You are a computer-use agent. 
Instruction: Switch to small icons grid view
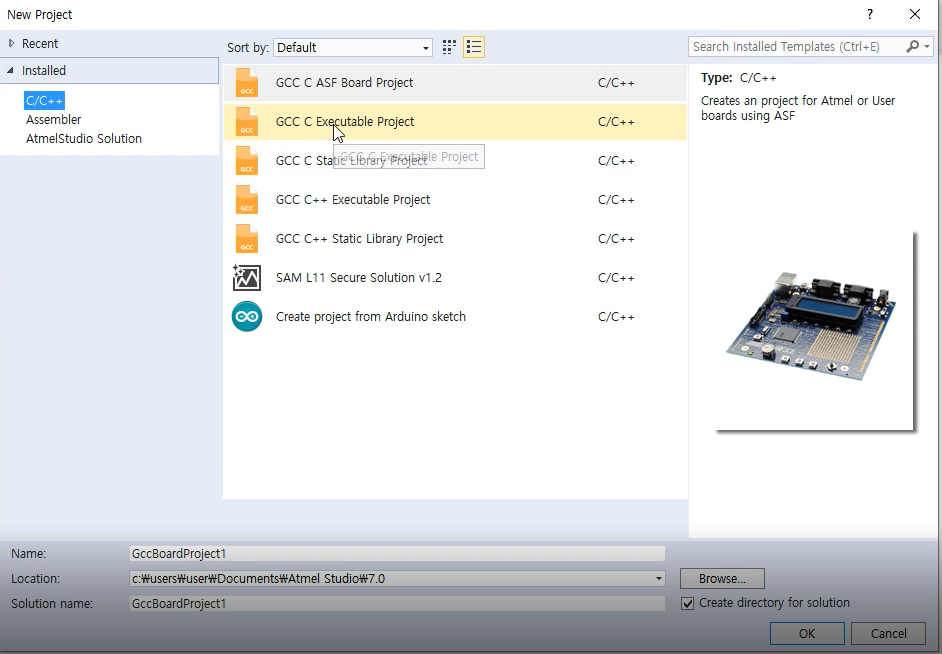point(449,47)
